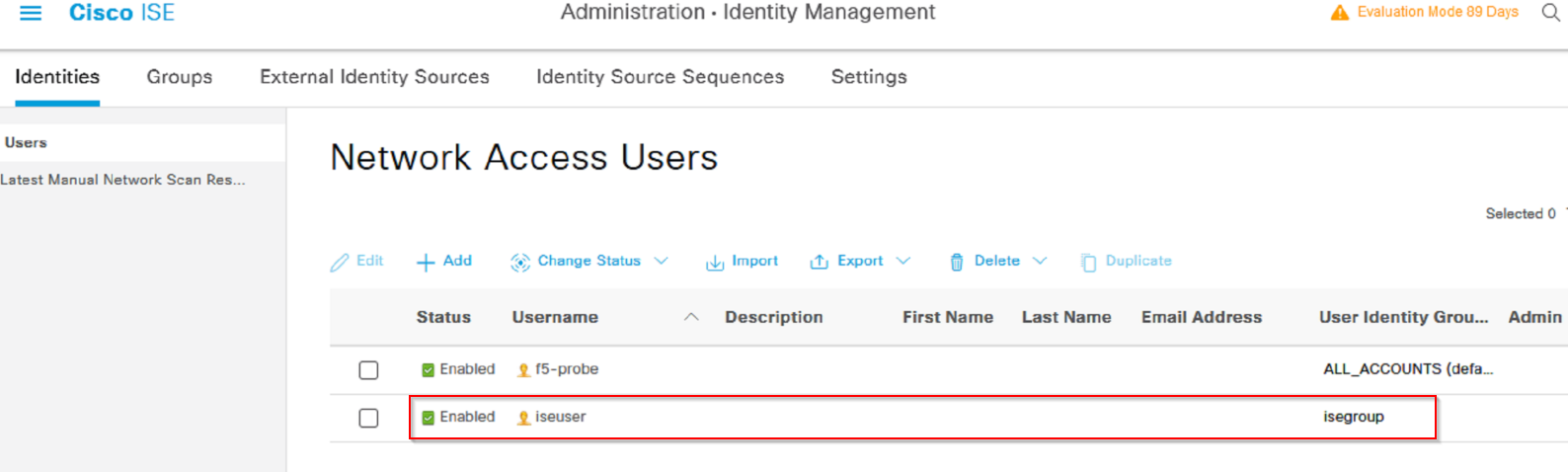Select the iseuser row checkbox
The image size is (1568, 472).
[x=368, y=418]
